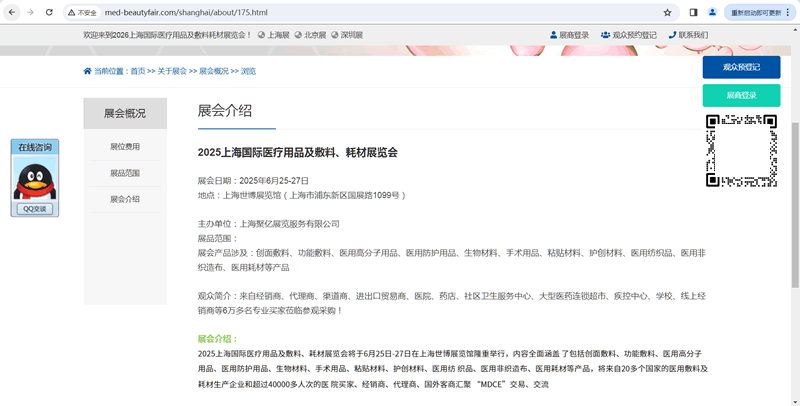Open 展会介绍 in the sidebar menu
800x406 pixels.
125,199
